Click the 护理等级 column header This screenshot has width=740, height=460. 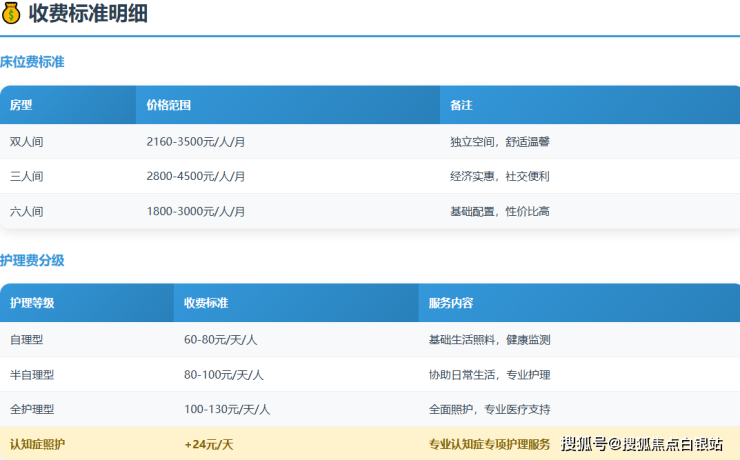(32, 303)
